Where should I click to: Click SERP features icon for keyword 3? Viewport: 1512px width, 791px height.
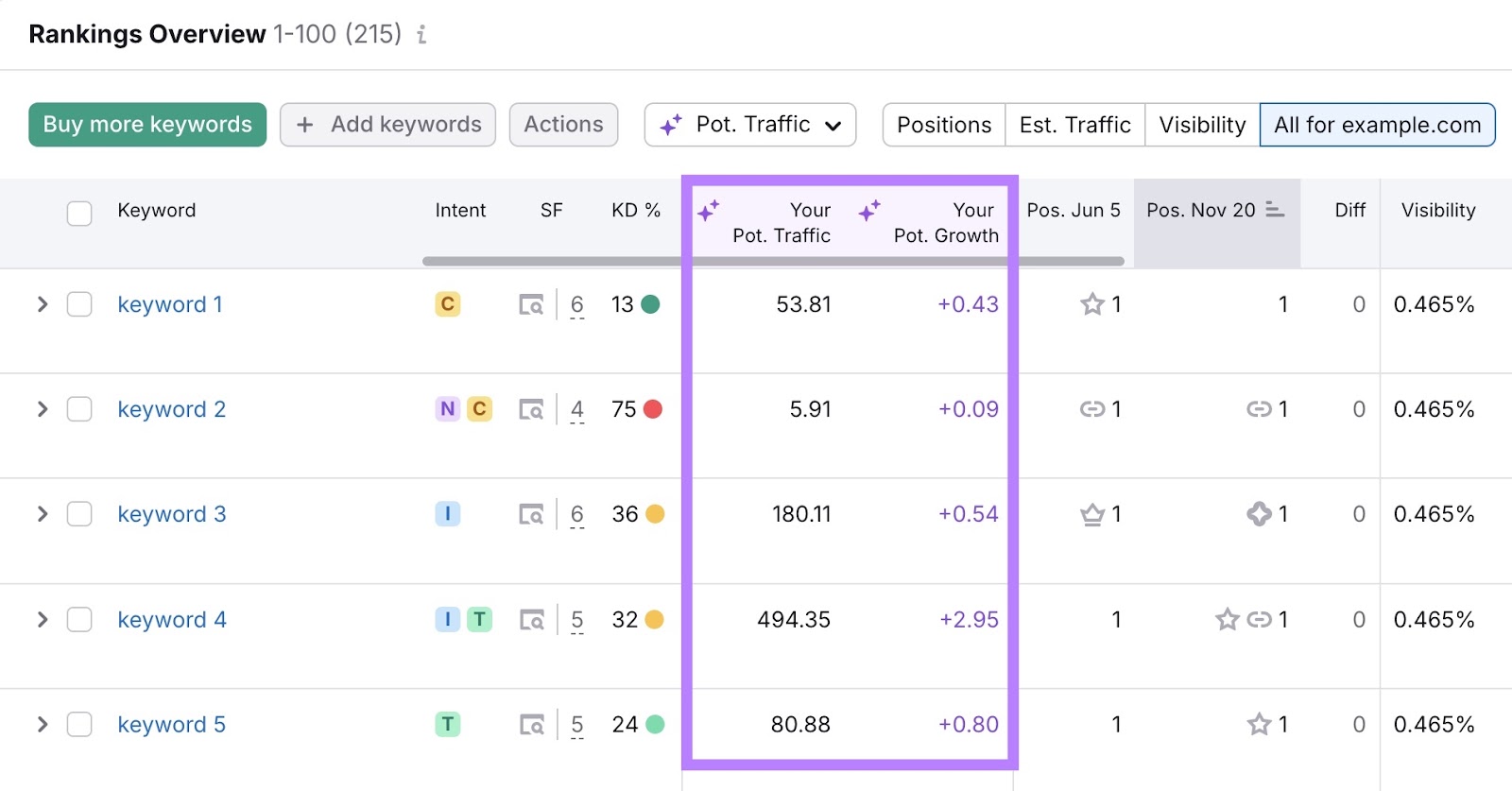tap(531, 515)
